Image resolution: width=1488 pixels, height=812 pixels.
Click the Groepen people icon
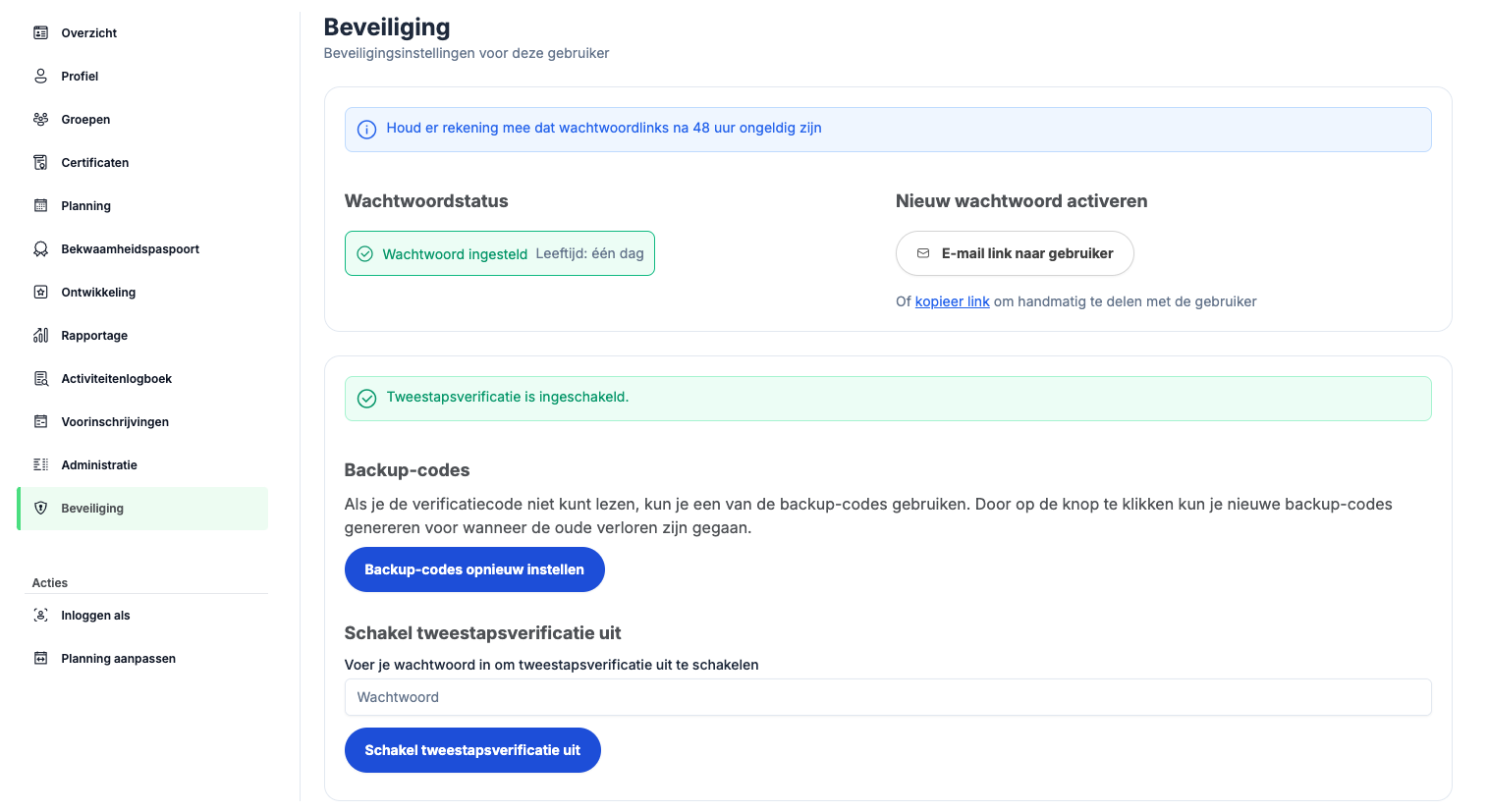coord(40,120)
